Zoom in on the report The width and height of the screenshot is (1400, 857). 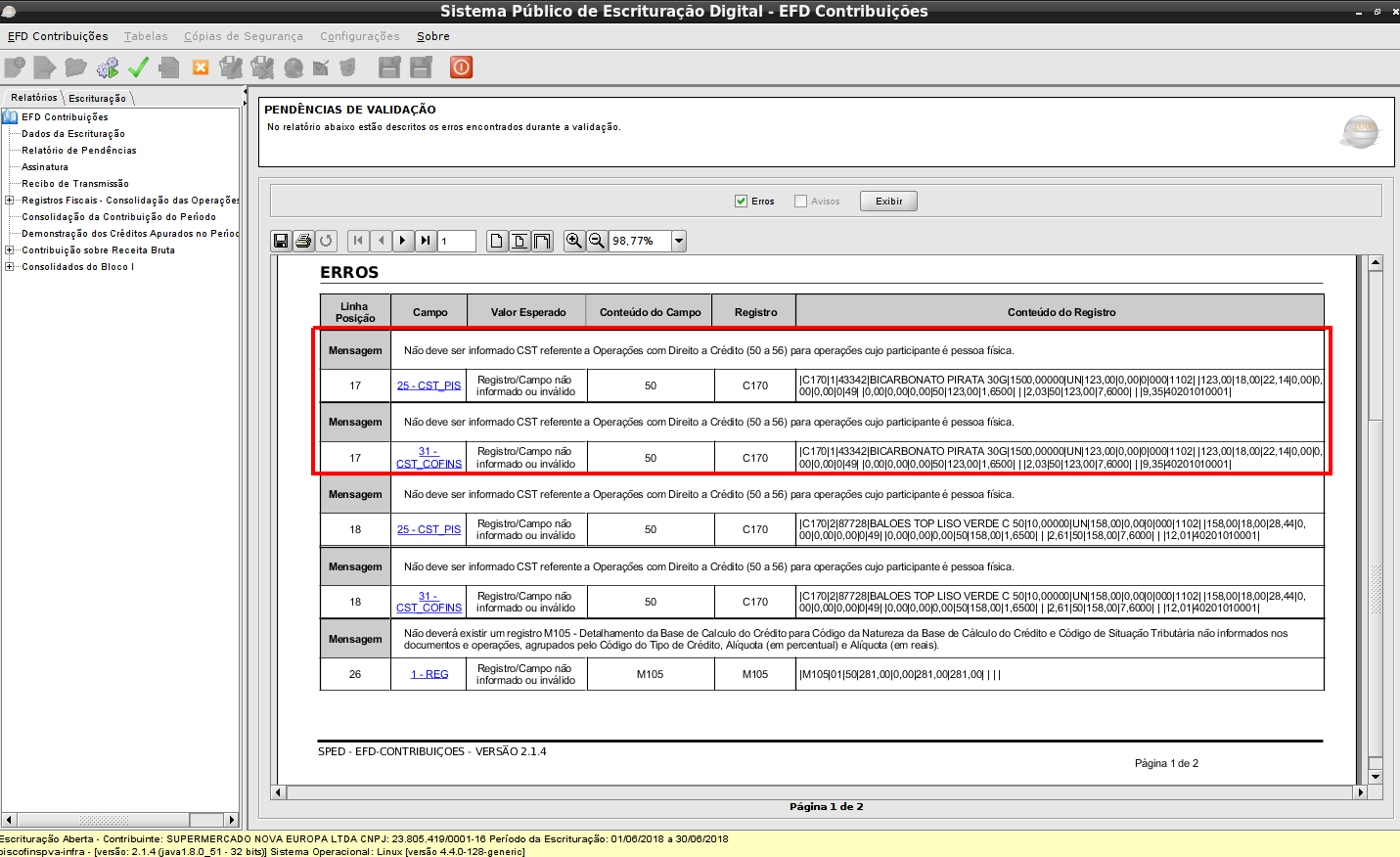[x=574, y=241]
